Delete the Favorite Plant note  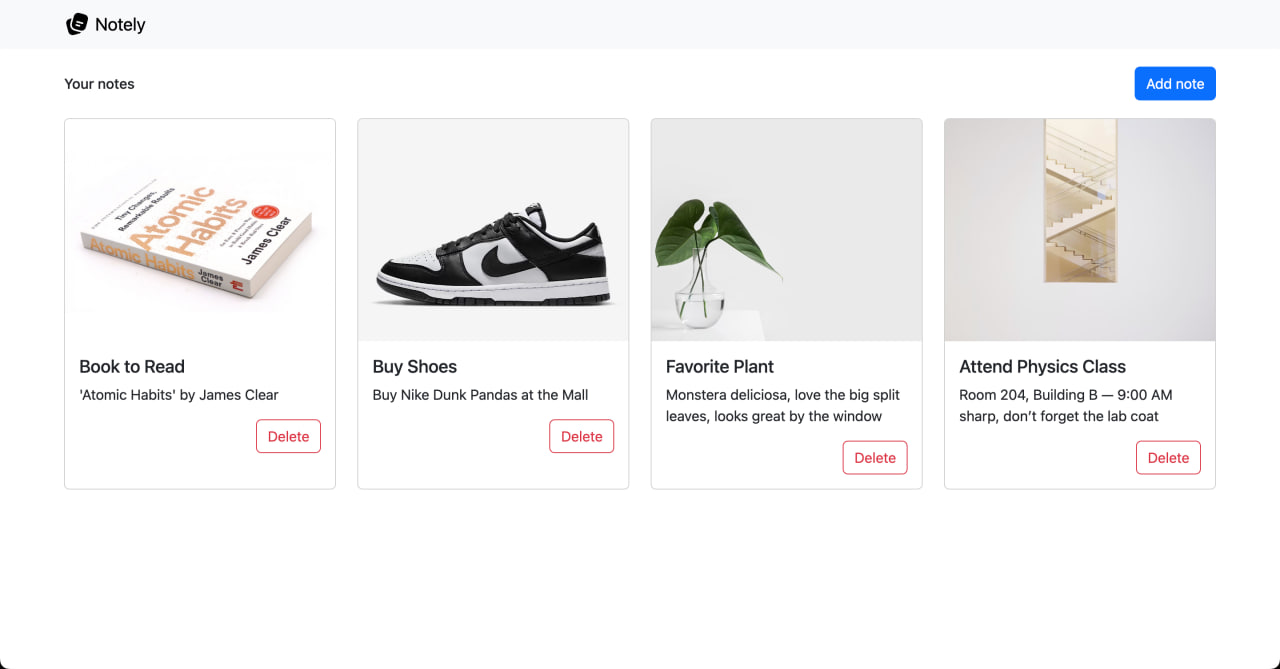pos(875,458)
